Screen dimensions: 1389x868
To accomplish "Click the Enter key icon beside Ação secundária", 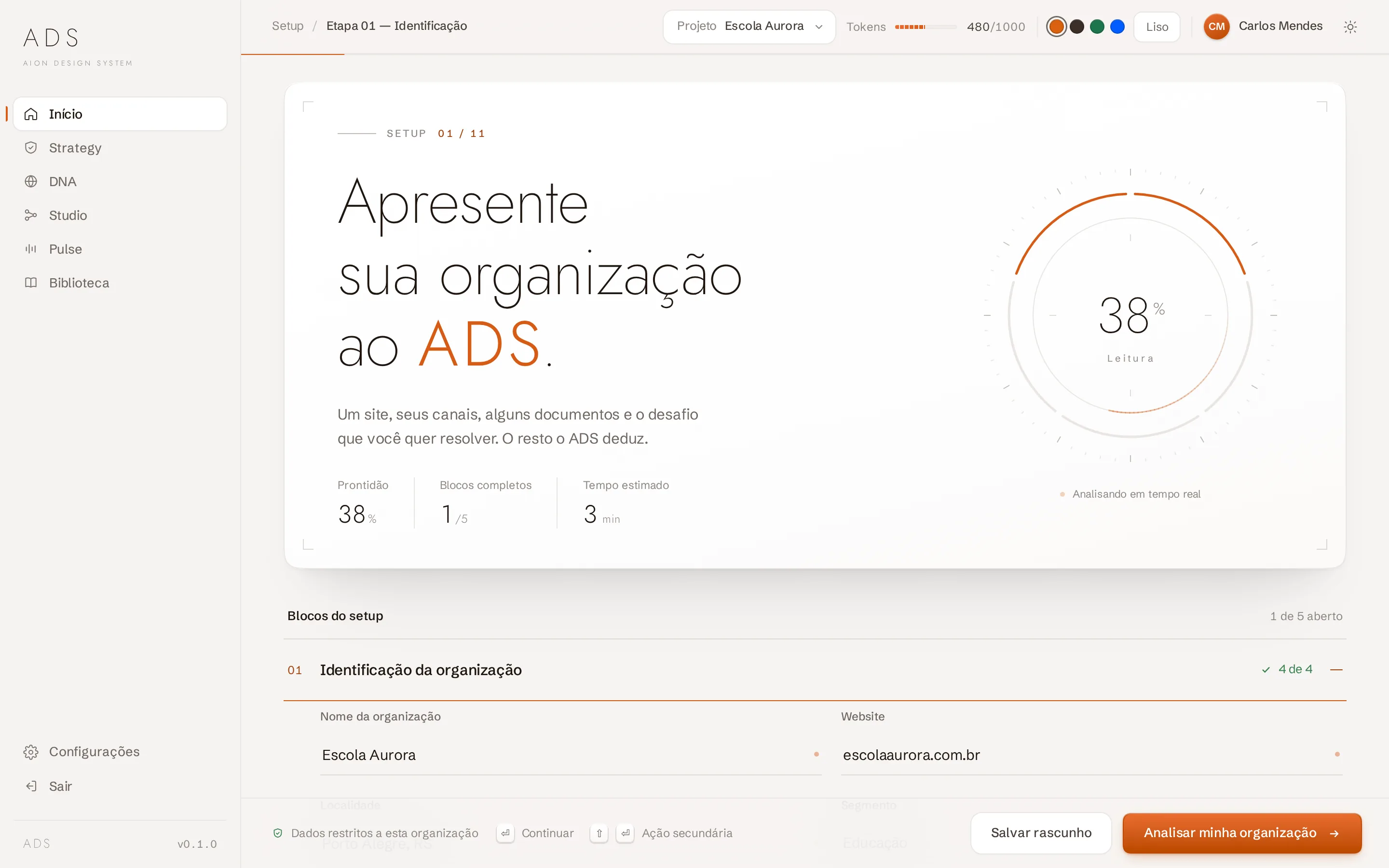I will coord(625,833).
